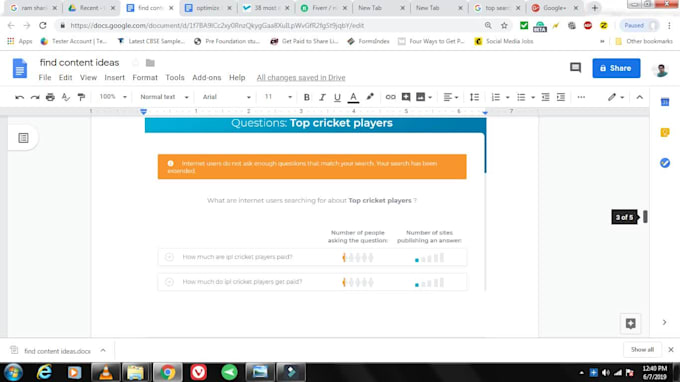Collapse the side panel arrow
Image resolution: width=680 pixels, height=382 pixels.
pyautogui.click(x=664, y=322)
